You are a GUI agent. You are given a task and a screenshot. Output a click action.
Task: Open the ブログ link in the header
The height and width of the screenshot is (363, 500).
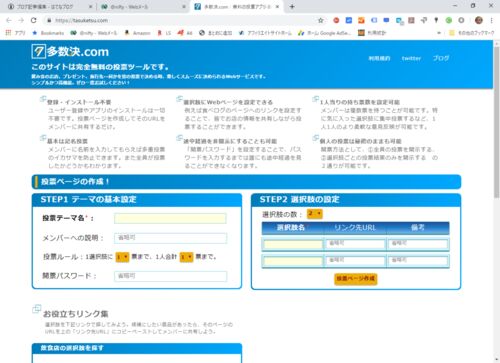click(x=441, y=58)
